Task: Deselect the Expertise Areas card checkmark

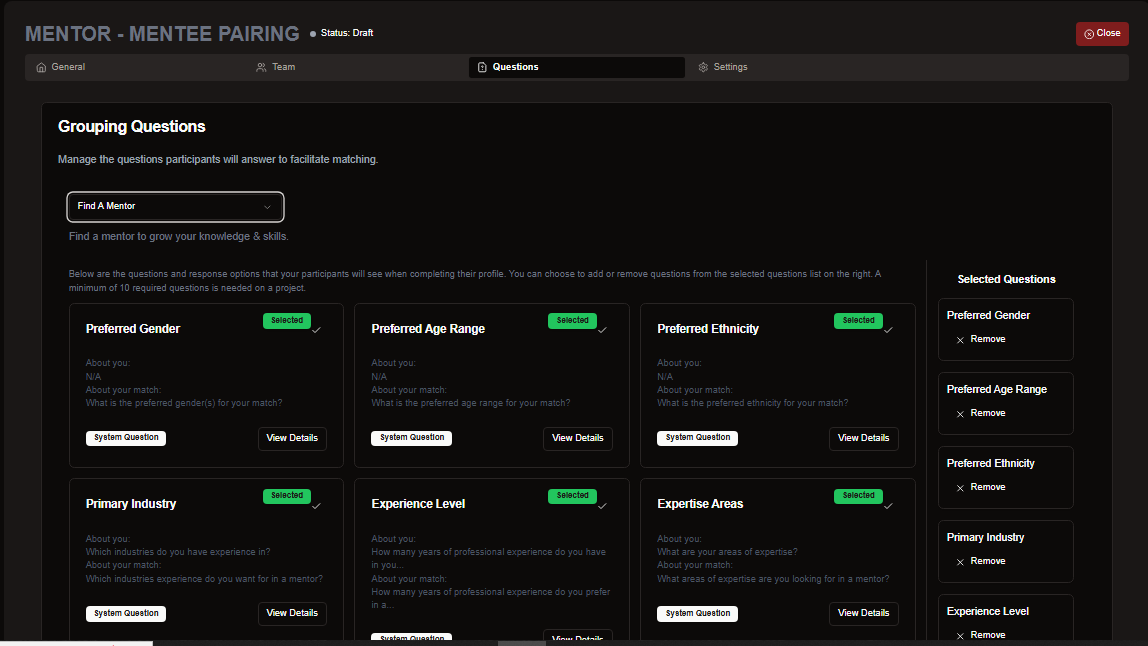Action: pyautogui.click(x=888, y=505)
